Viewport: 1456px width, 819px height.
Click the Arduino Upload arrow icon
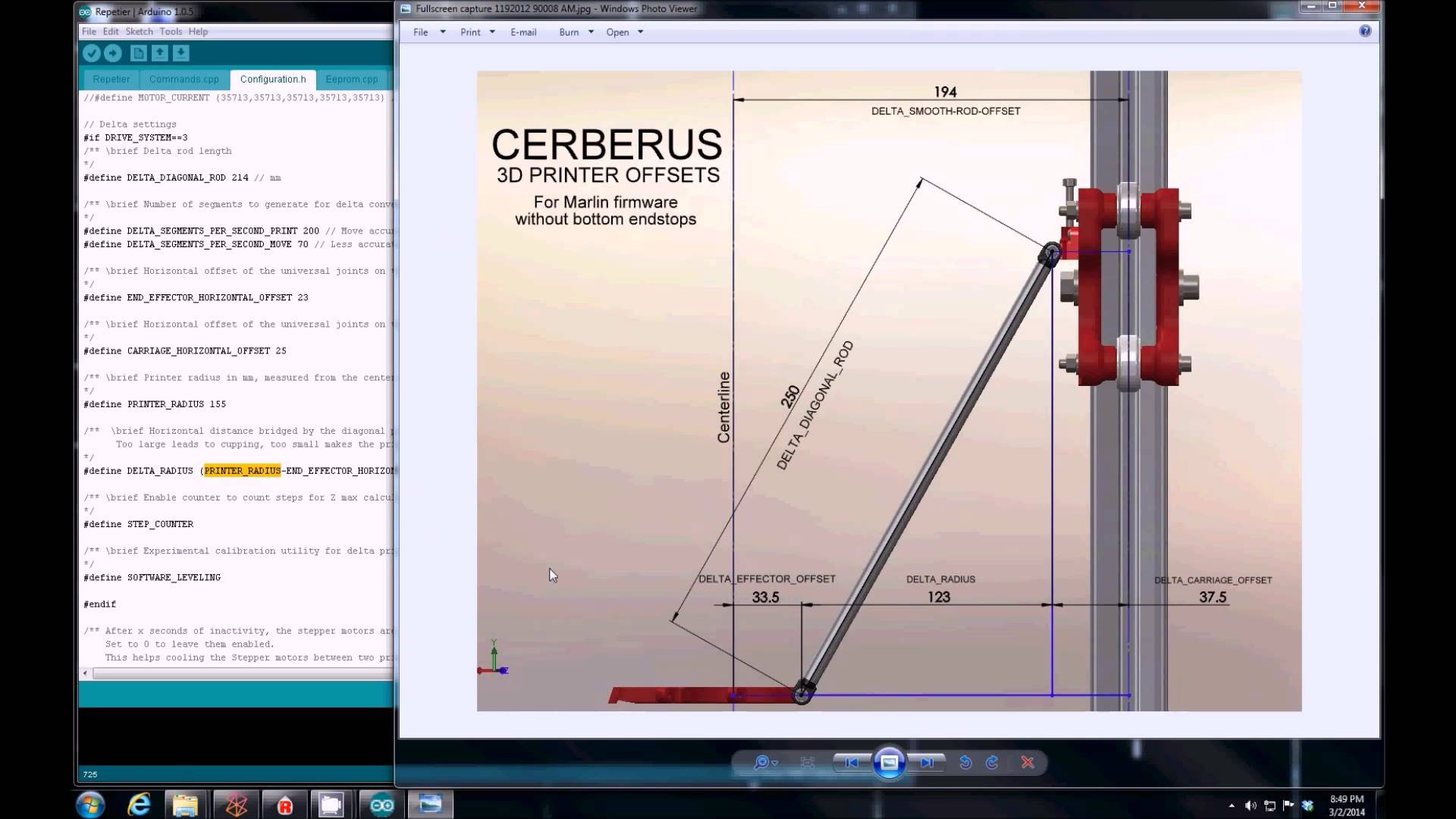point(113,53)
